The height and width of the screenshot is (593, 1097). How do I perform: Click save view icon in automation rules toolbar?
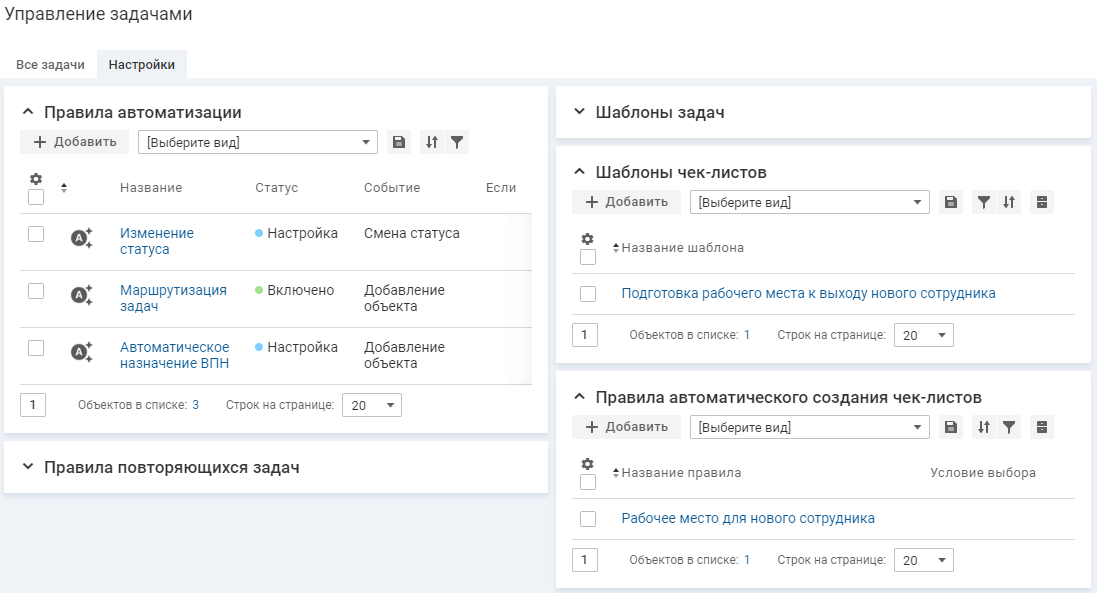(x=399, y=142)
